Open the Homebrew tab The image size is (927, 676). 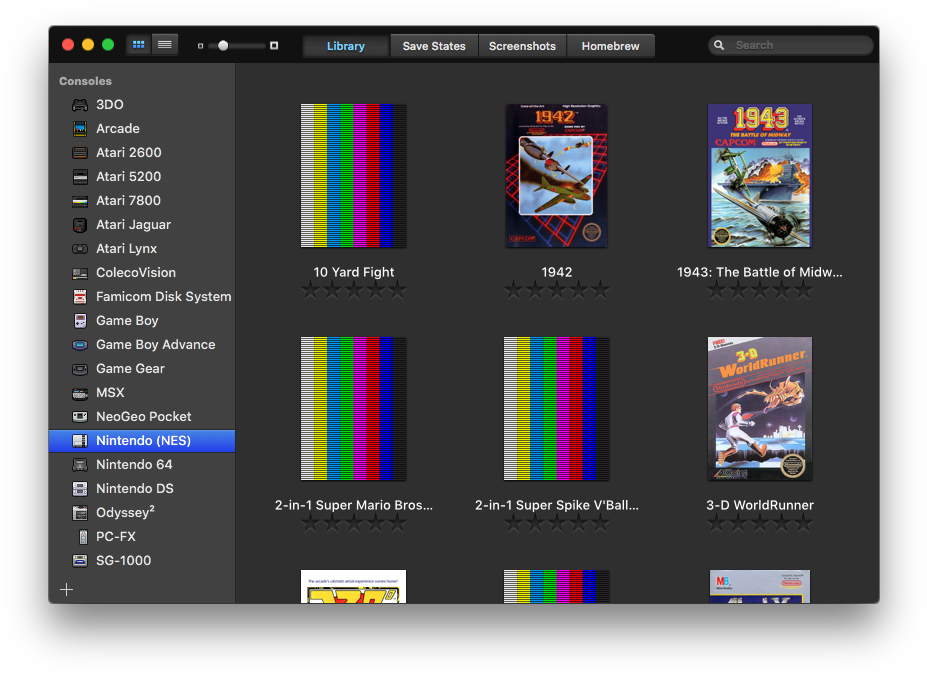click(x=610, y=46)
